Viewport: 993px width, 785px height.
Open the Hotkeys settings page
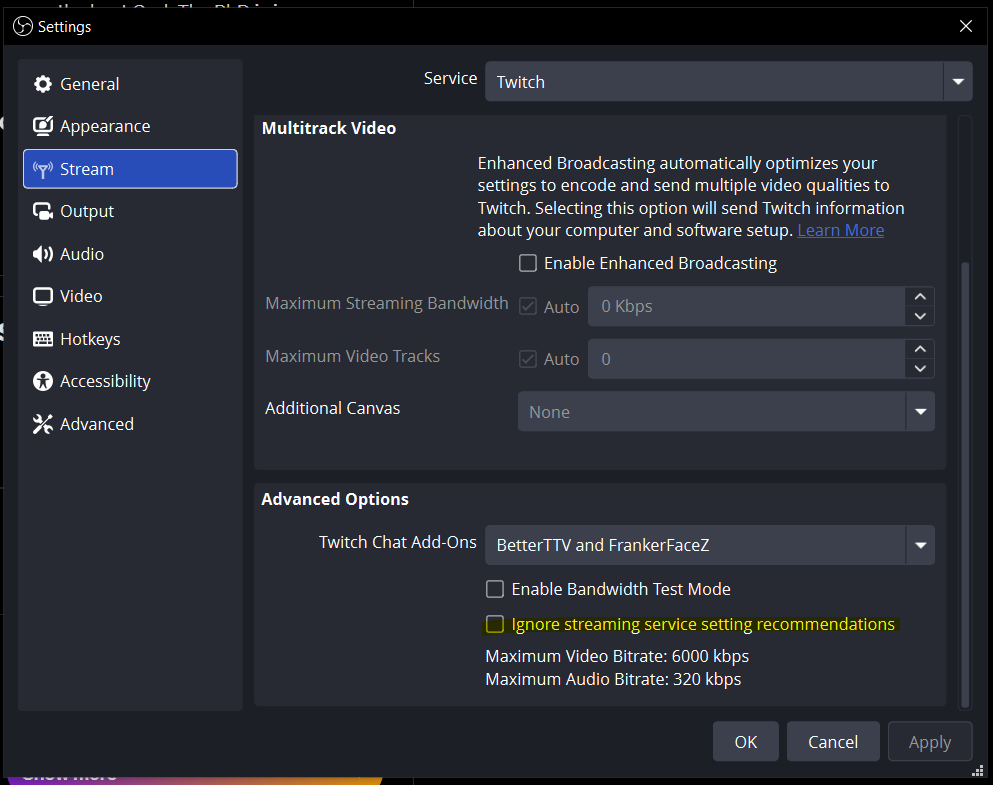pos(130,339)
